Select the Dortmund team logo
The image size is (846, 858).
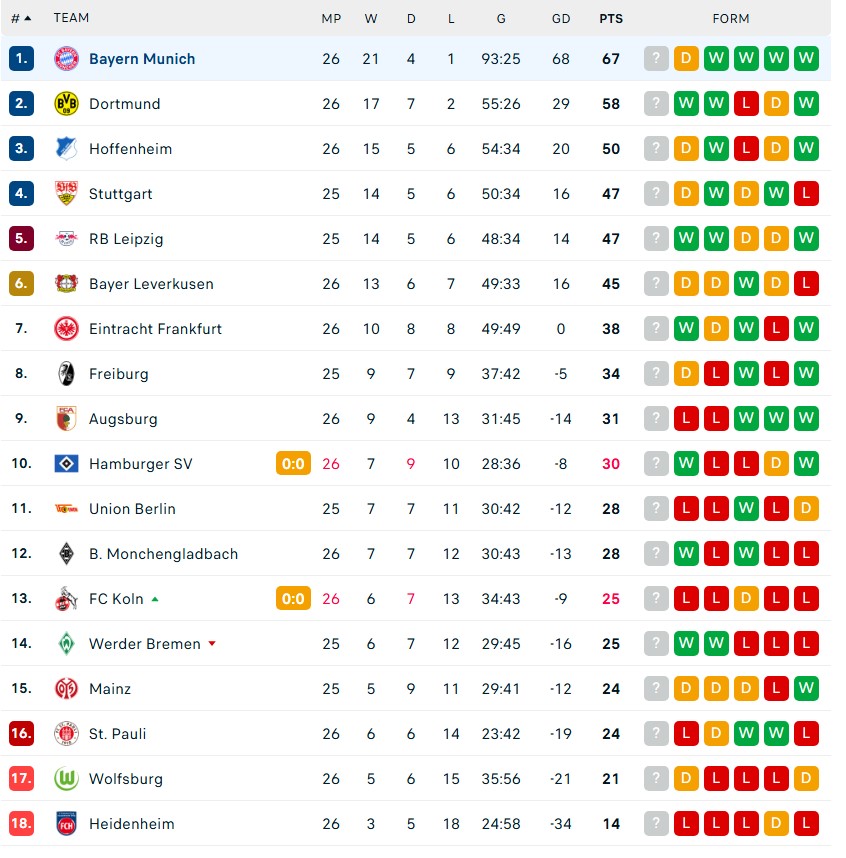point(67,103)
